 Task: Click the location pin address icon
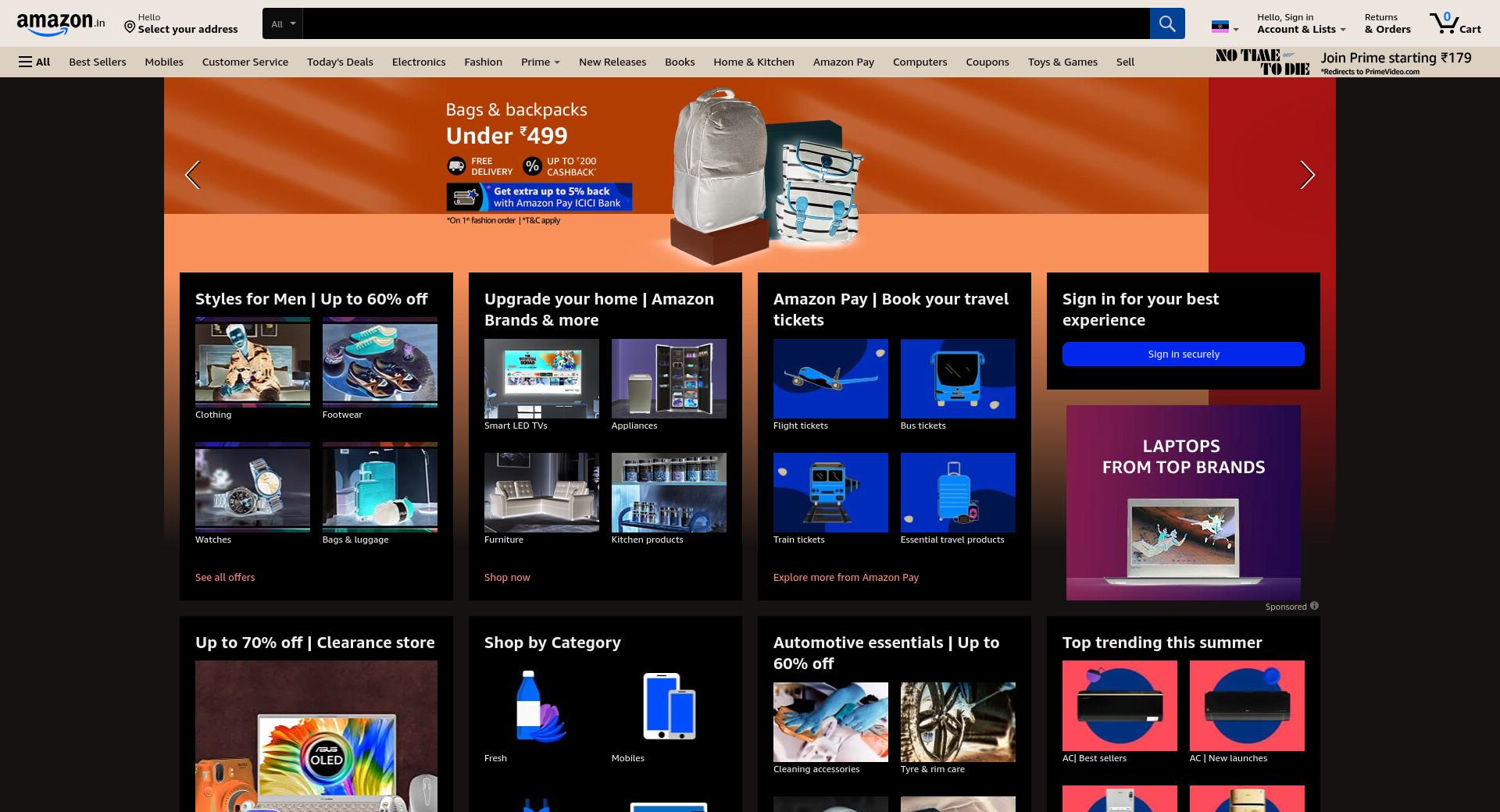point(130,27)
